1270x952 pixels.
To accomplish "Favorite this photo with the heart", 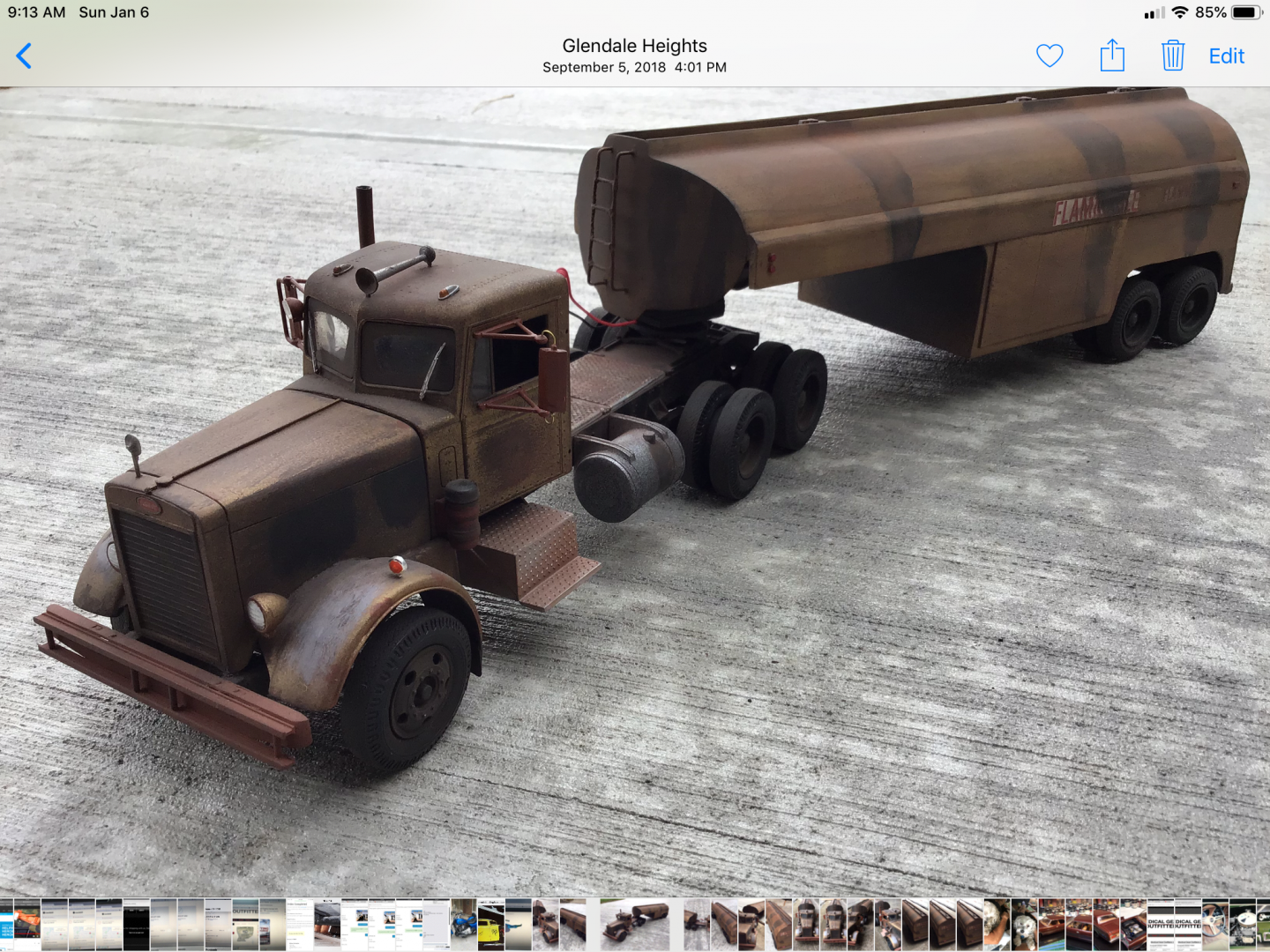I will [x=1049, y=56].
